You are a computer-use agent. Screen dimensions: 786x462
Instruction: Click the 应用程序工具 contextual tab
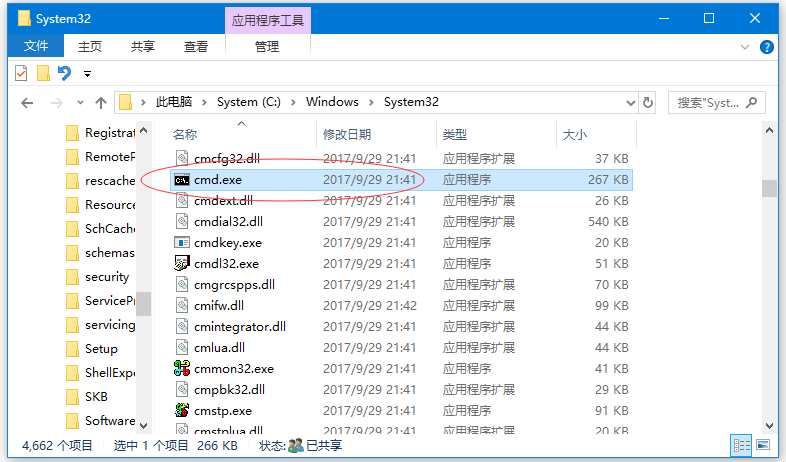pos(268,21)
